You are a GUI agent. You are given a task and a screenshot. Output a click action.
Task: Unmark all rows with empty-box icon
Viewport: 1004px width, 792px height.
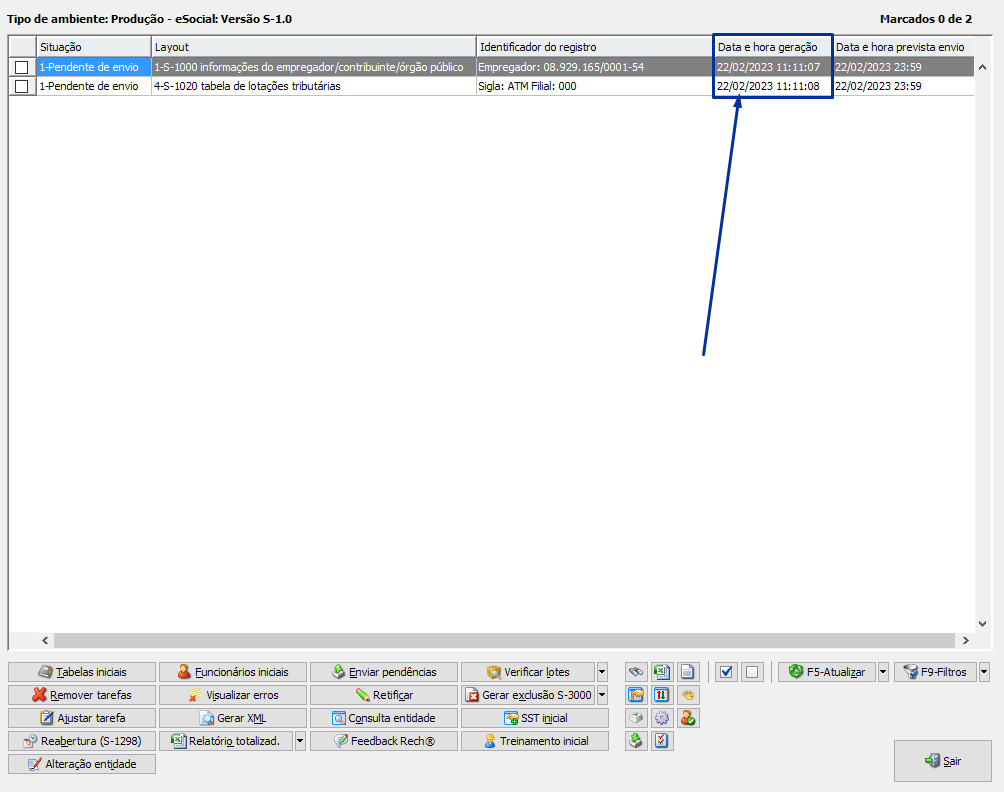(752, 672)
